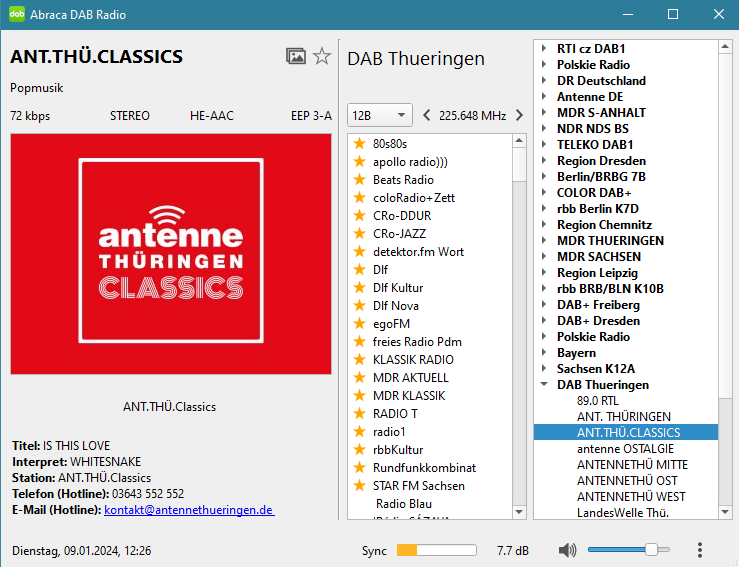Click the star next to Dlf Nova
This screenshot has height=567, width=739.
360,306
